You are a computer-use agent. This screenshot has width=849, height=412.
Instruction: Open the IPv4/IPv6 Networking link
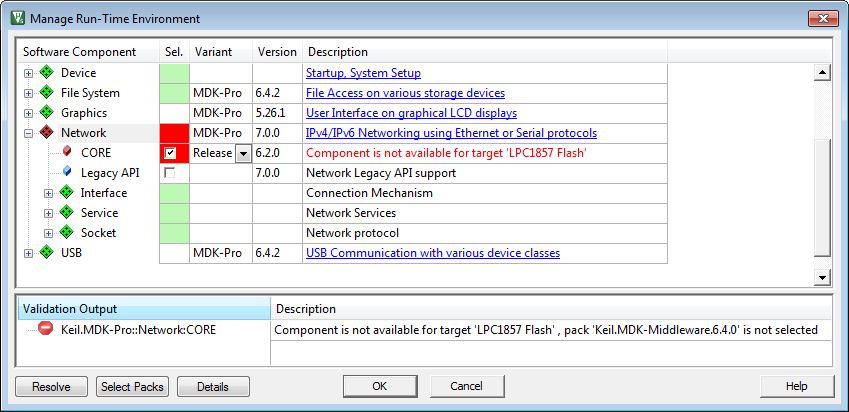(x=452, y=133)
